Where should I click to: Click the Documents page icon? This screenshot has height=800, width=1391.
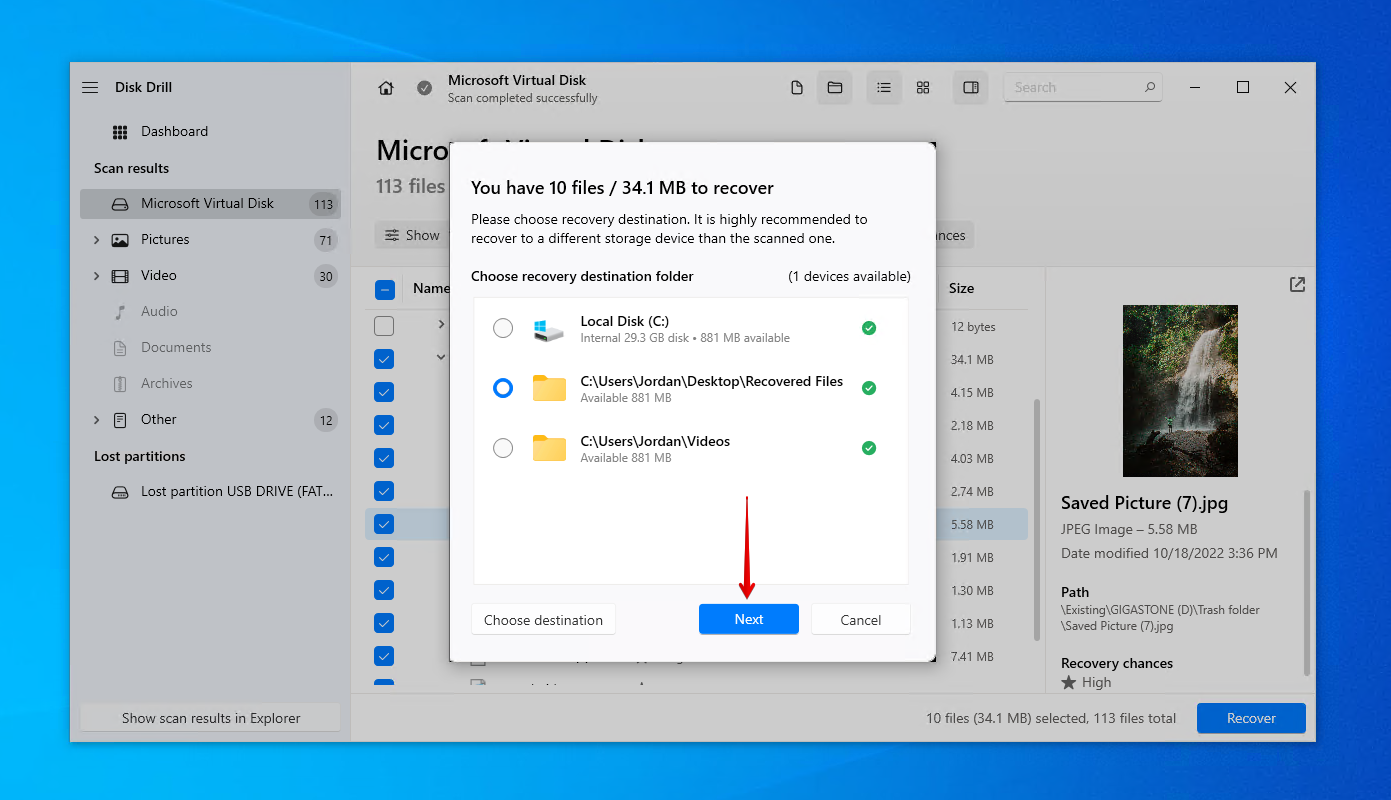tap(120, 348)
